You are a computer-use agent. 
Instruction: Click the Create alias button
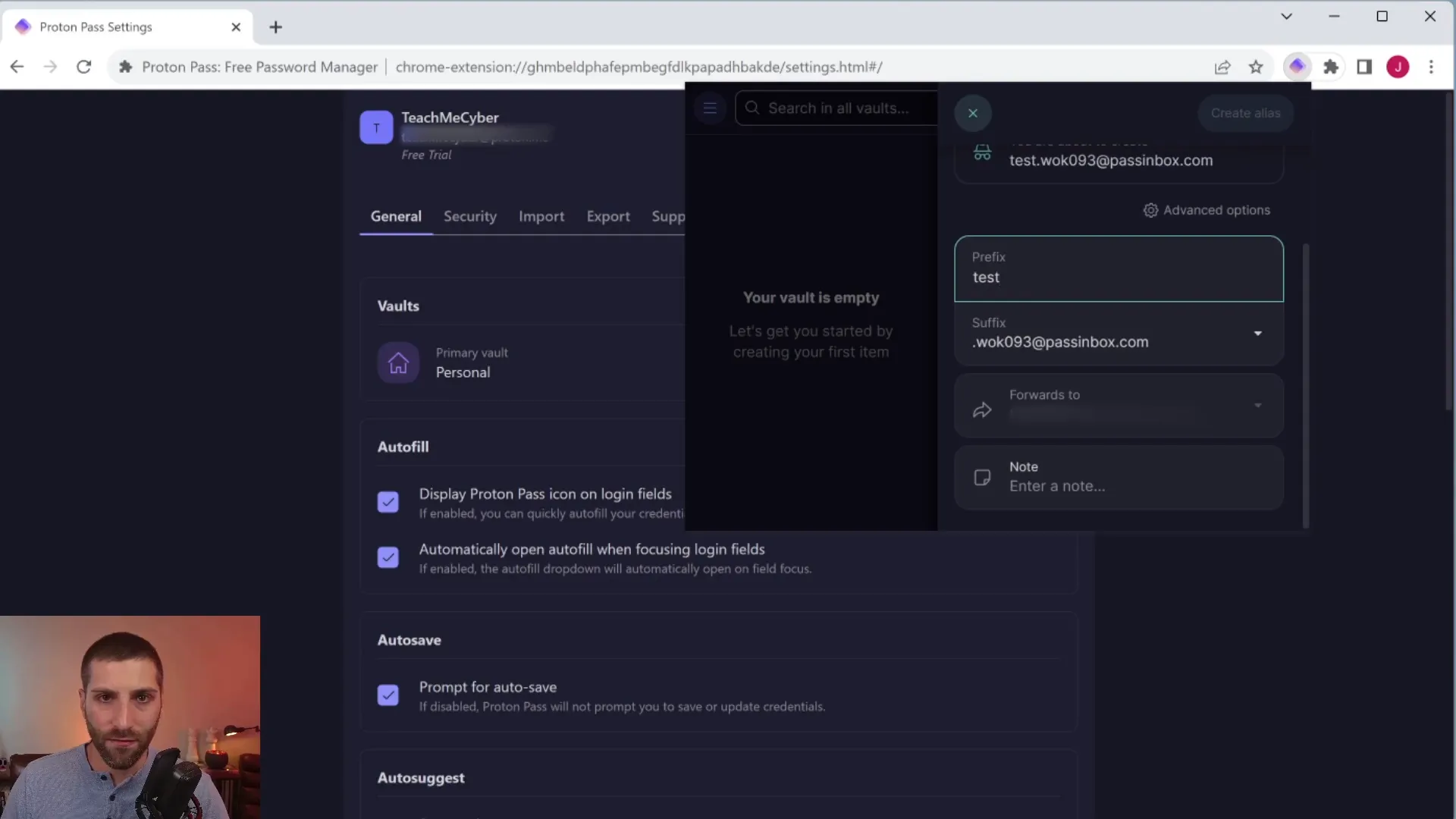1245,113
